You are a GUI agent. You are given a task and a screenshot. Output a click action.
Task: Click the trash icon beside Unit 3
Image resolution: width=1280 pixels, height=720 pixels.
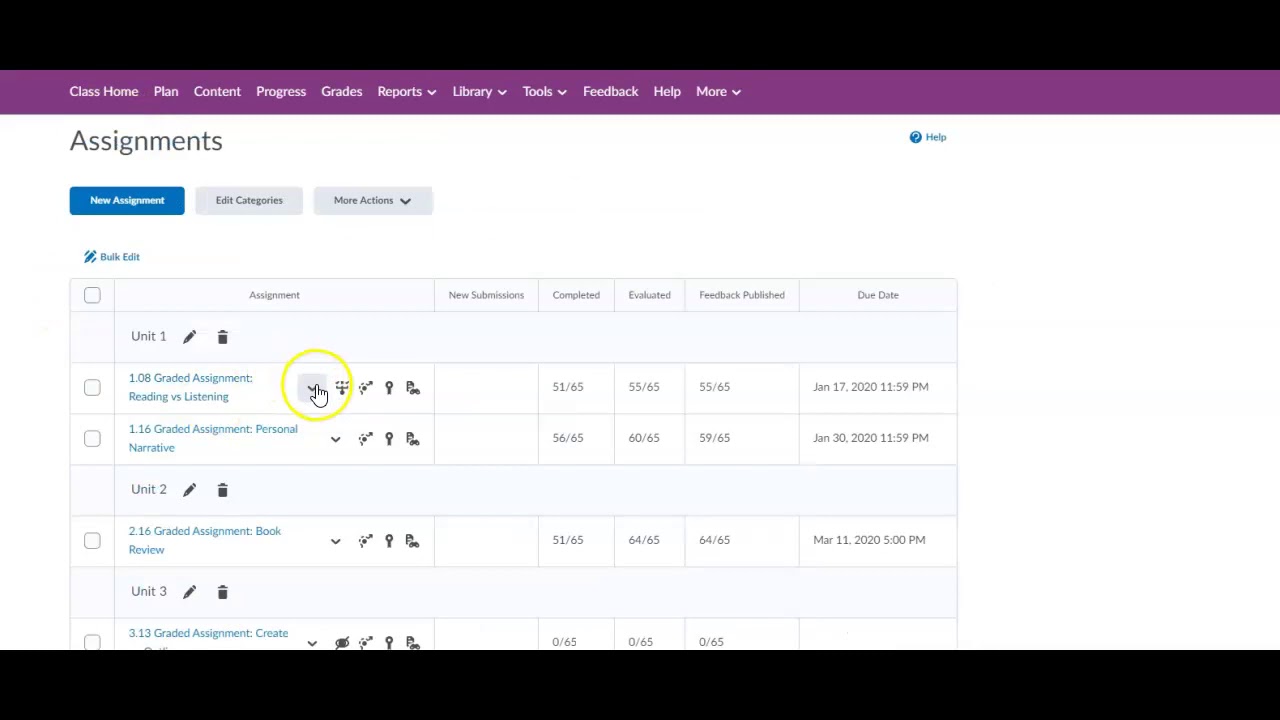click(x=222, y=592)
